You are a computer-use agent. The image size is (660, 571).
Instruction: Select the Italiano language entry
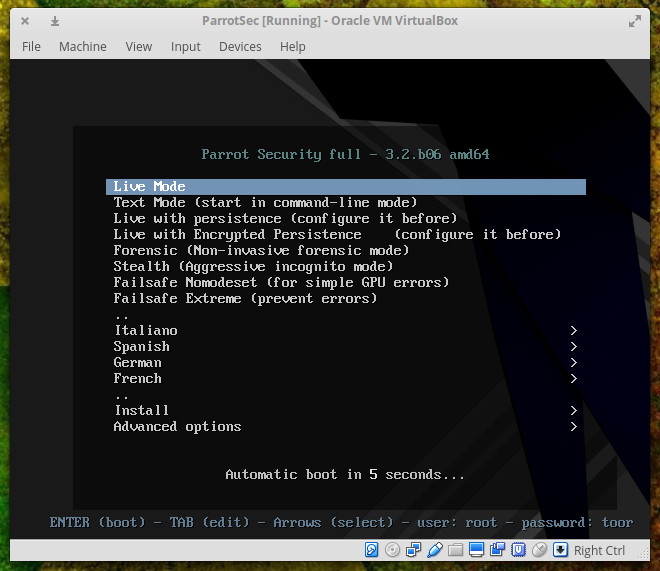(346, 330)
